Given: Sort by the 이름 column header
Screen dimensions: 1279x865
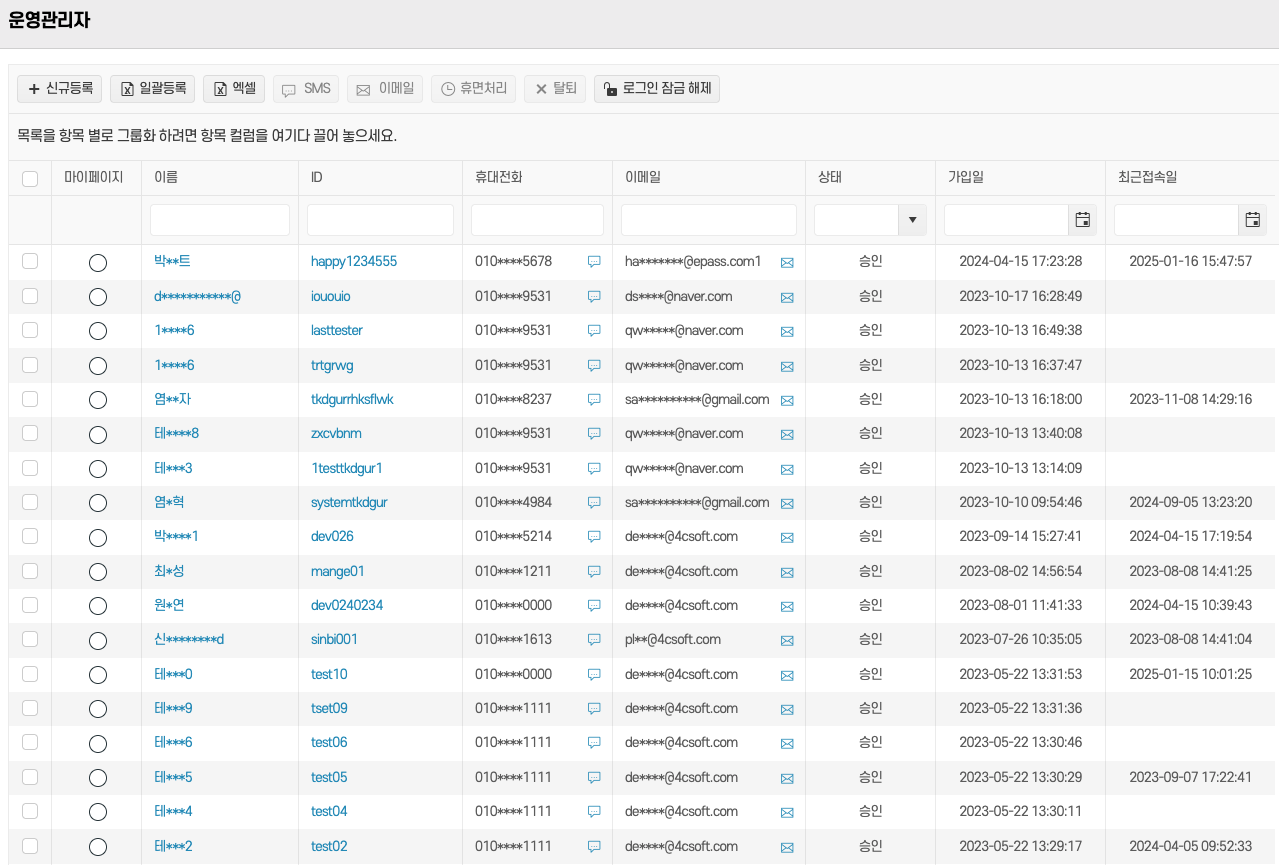Looking at the screenshot, I should [x=166, y=178].
